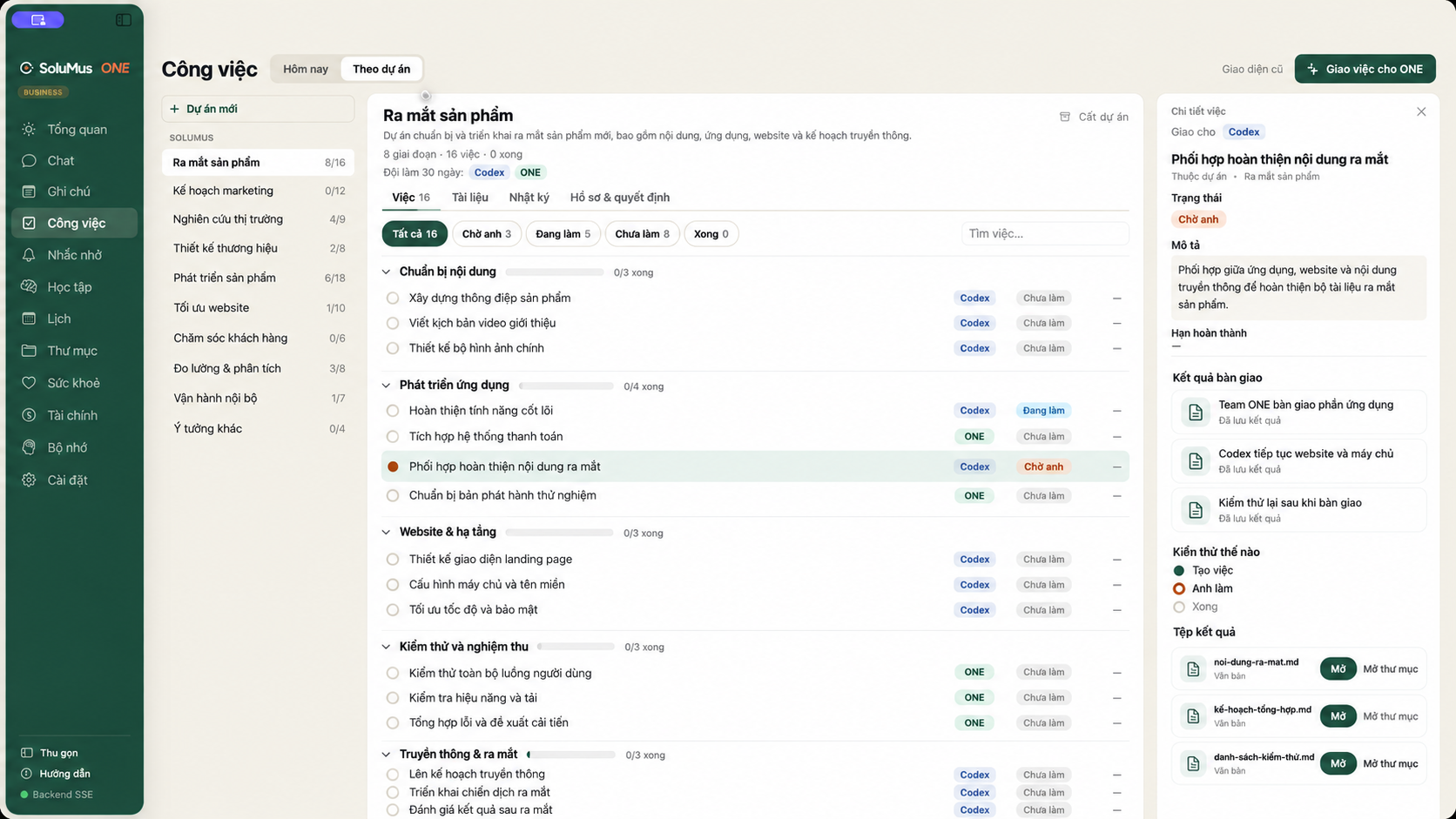Toggle circle for Hoàn thiện tính năng cốt lõi
1456x819 pixels.
[x=393, y=411]
